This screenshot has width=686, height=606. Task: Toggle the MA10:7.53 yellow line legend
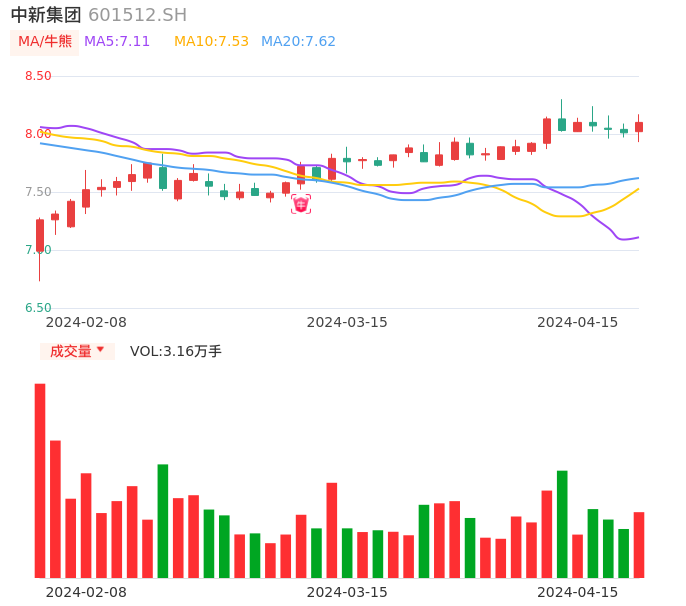211,42
